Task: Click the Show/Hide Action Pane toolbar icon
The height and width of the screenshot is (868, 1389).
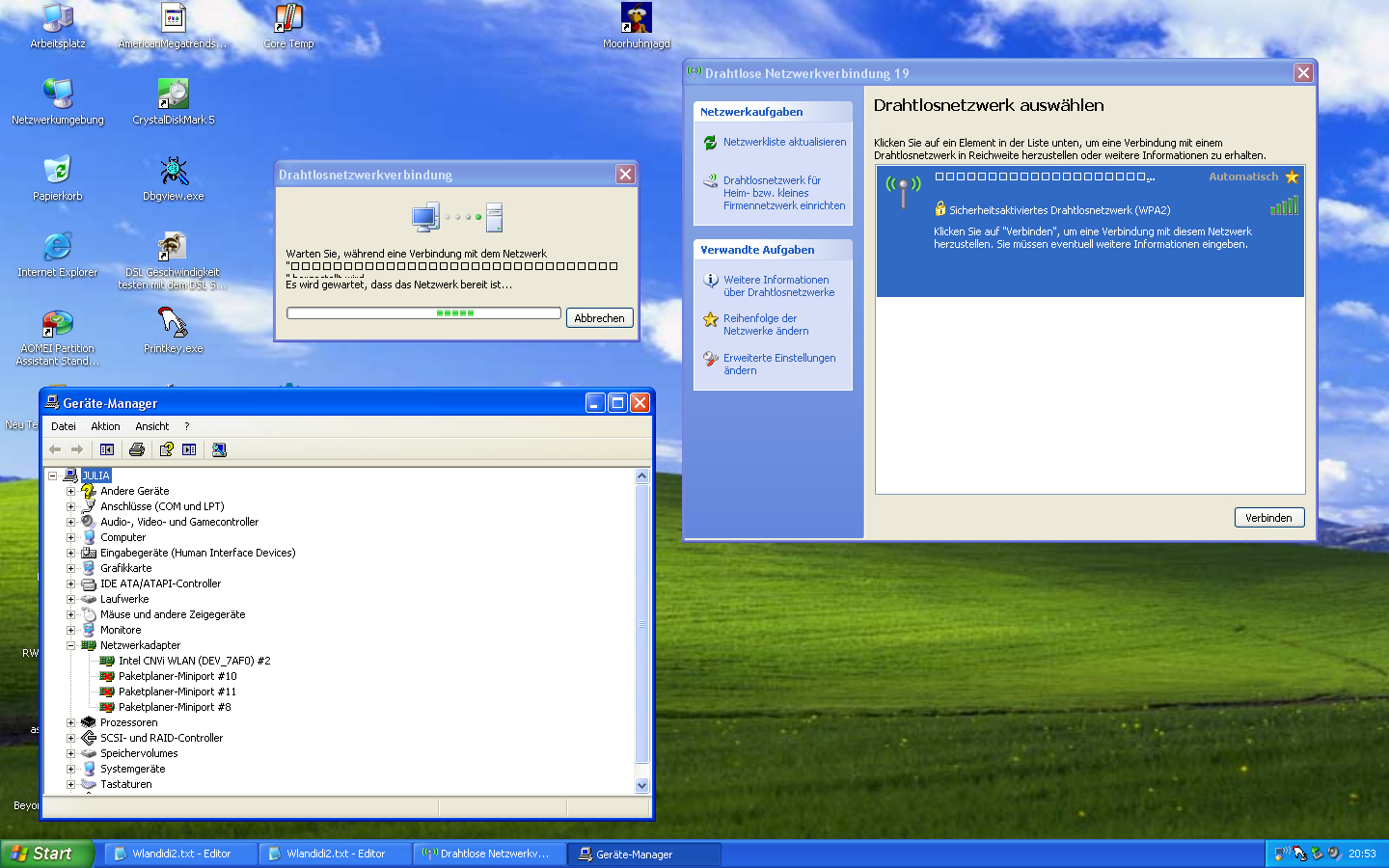Action: pyautogui.click(x=189, y=449)
